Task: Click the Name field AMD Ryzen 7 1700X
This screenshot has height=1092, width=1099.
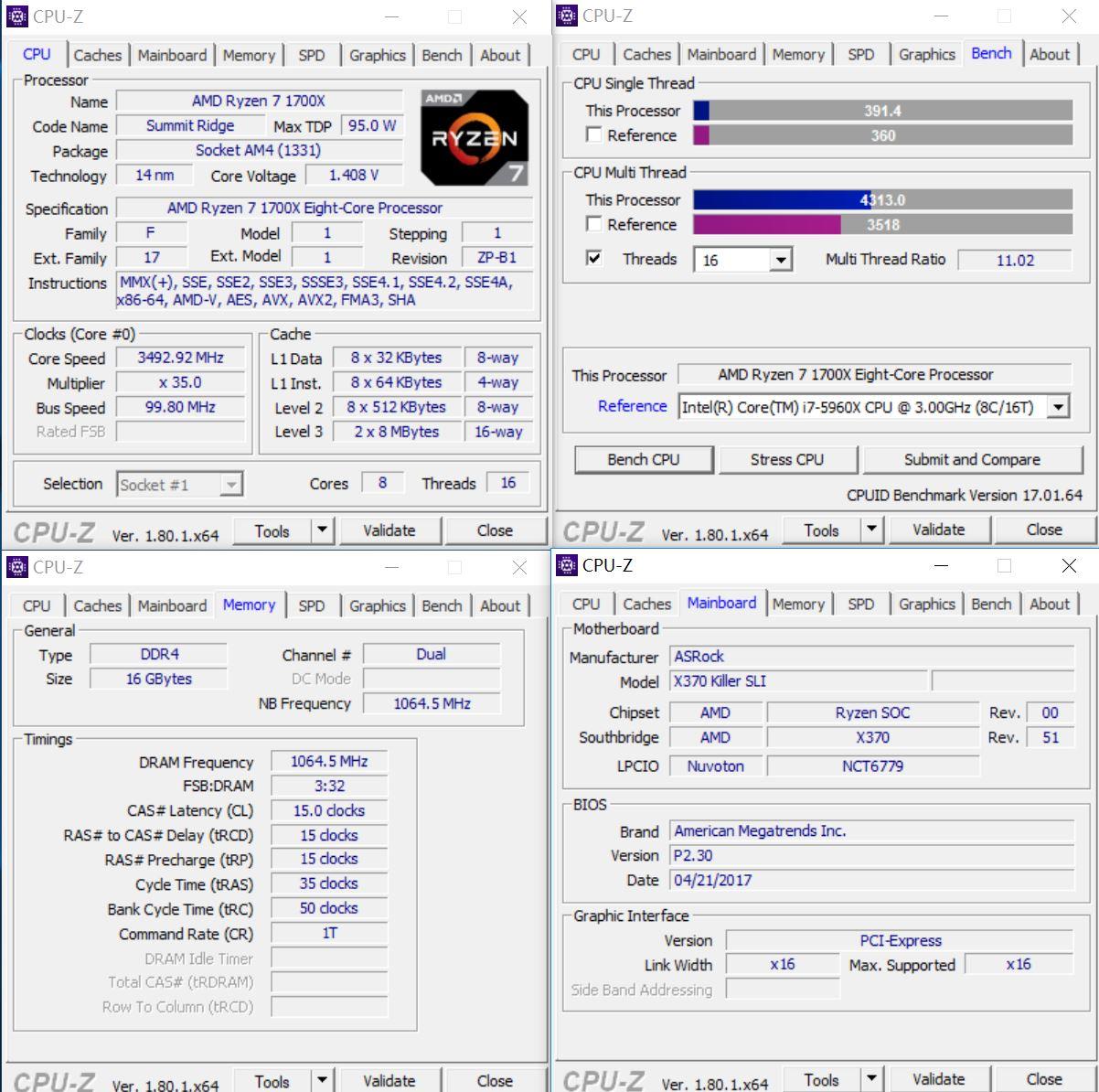Action: (x=259, y=101)
